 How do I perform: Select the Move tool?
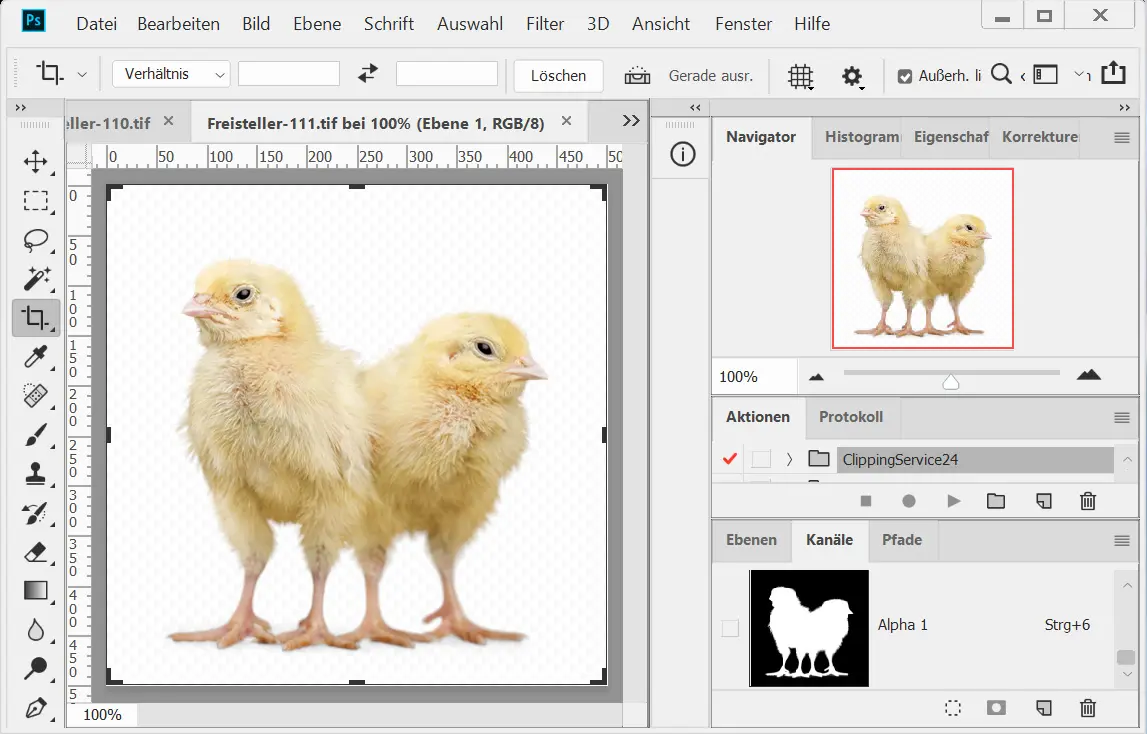36,162
